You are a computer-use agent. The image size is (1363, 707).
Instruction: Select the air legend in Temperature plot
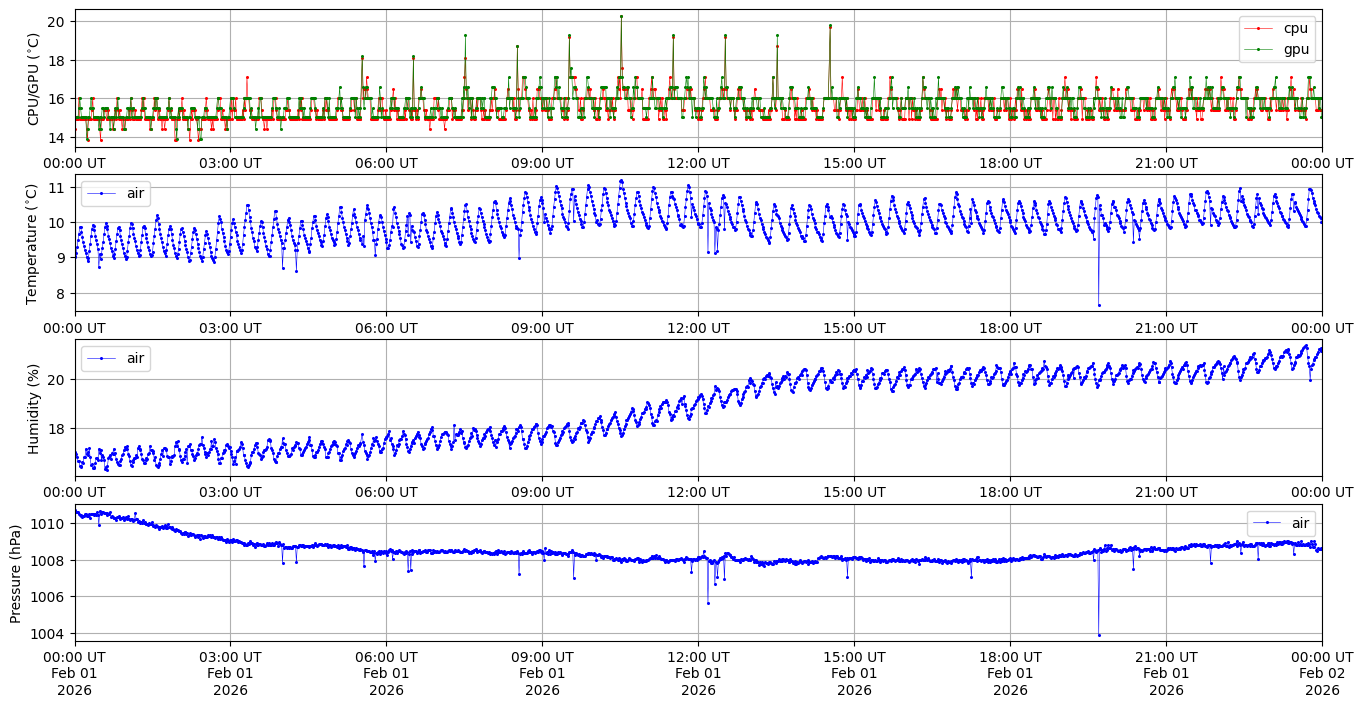[117, 193]
